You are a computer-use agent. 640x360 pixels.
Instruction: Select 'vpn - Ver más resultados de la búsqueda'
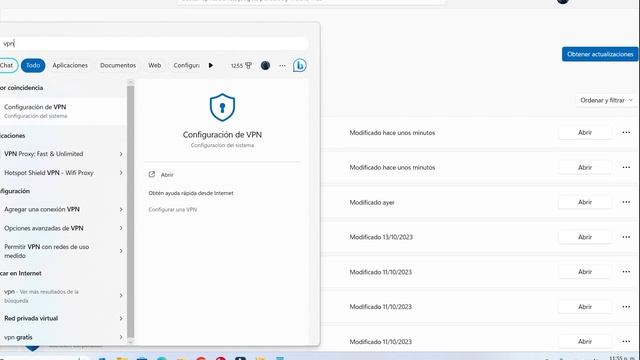pyautogui.click(x=63, y=296)
